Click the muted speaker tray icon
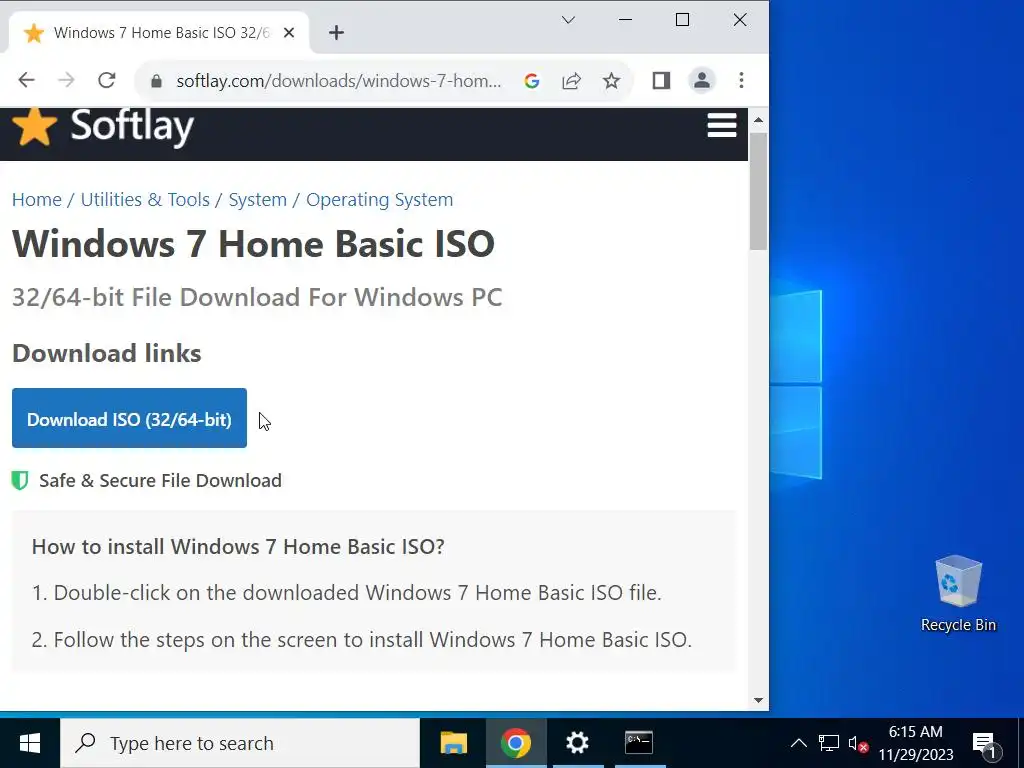This screenshot has width=1024, height=768. 857,743
